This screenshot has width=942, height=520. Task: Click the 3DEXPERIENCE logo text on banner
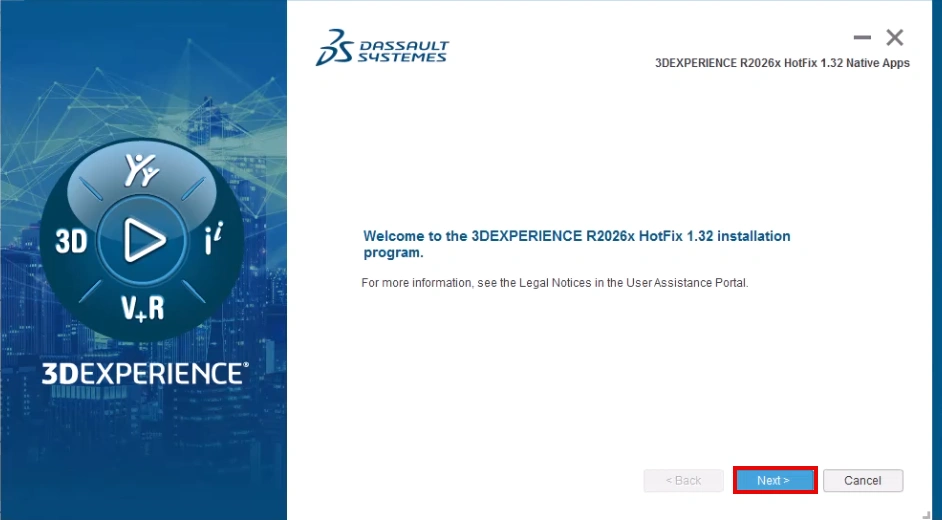point(145,373)
